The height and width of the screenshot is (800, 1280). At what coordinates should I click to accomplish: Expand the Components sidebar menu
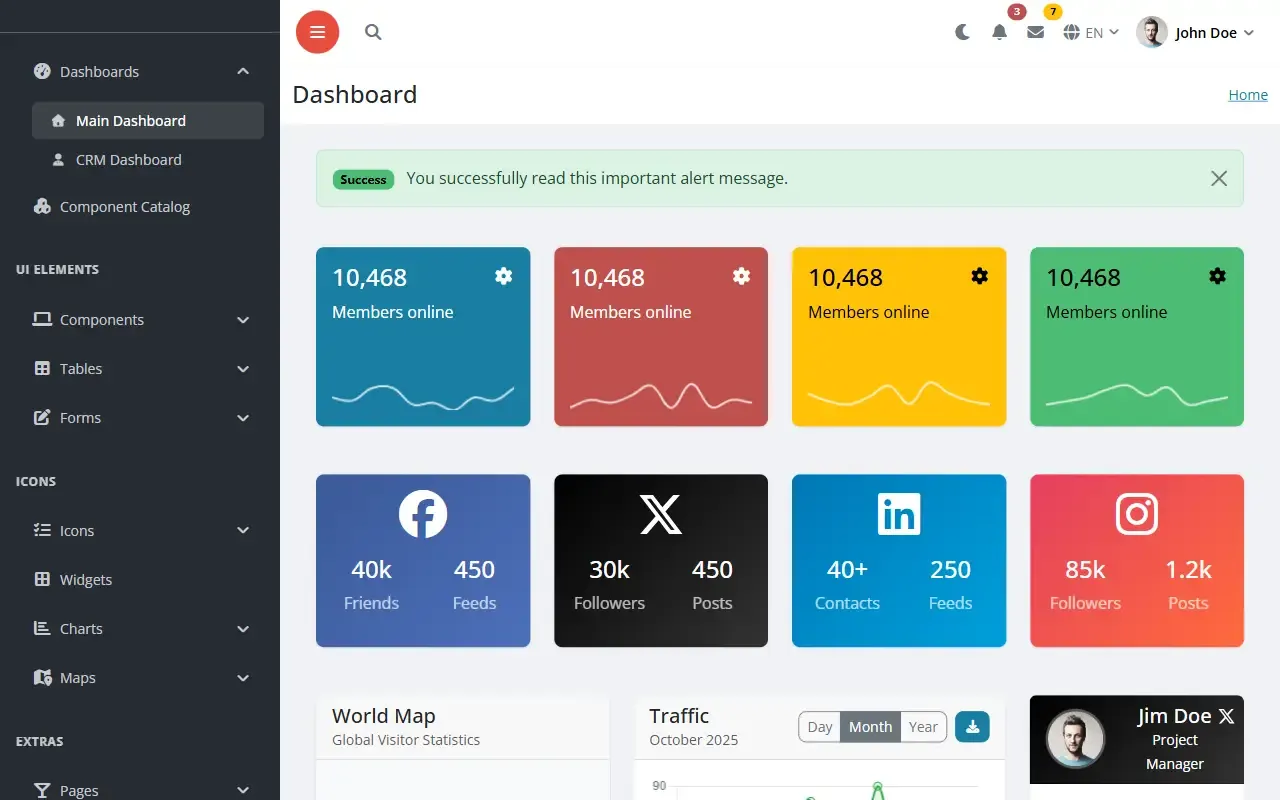click(x=140, y=320)
